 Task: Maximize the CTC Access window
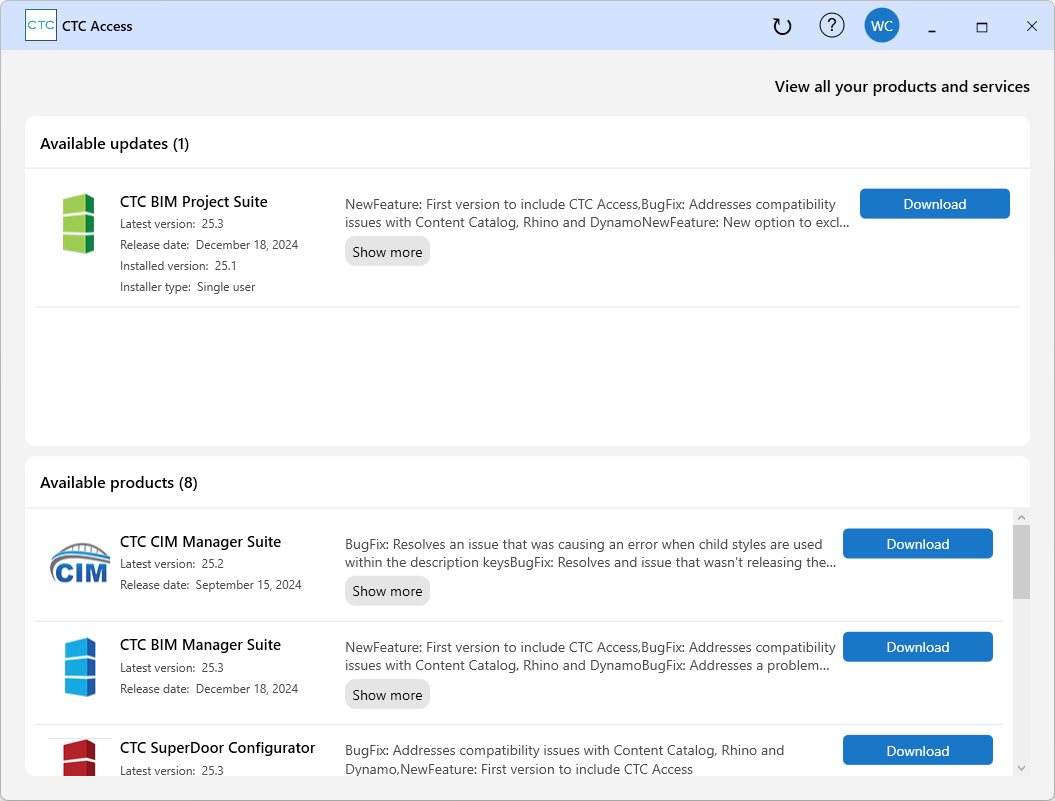982,27
